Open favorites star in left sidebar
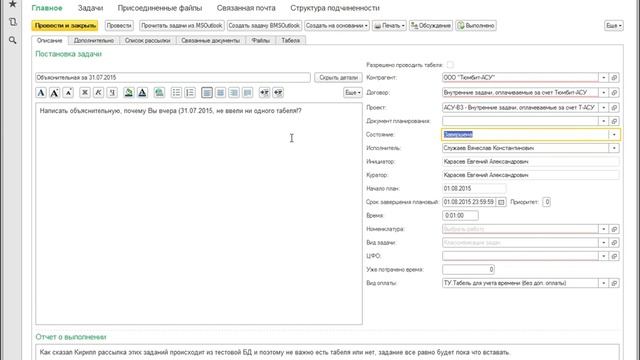The image size is (640, 360). 13,4
